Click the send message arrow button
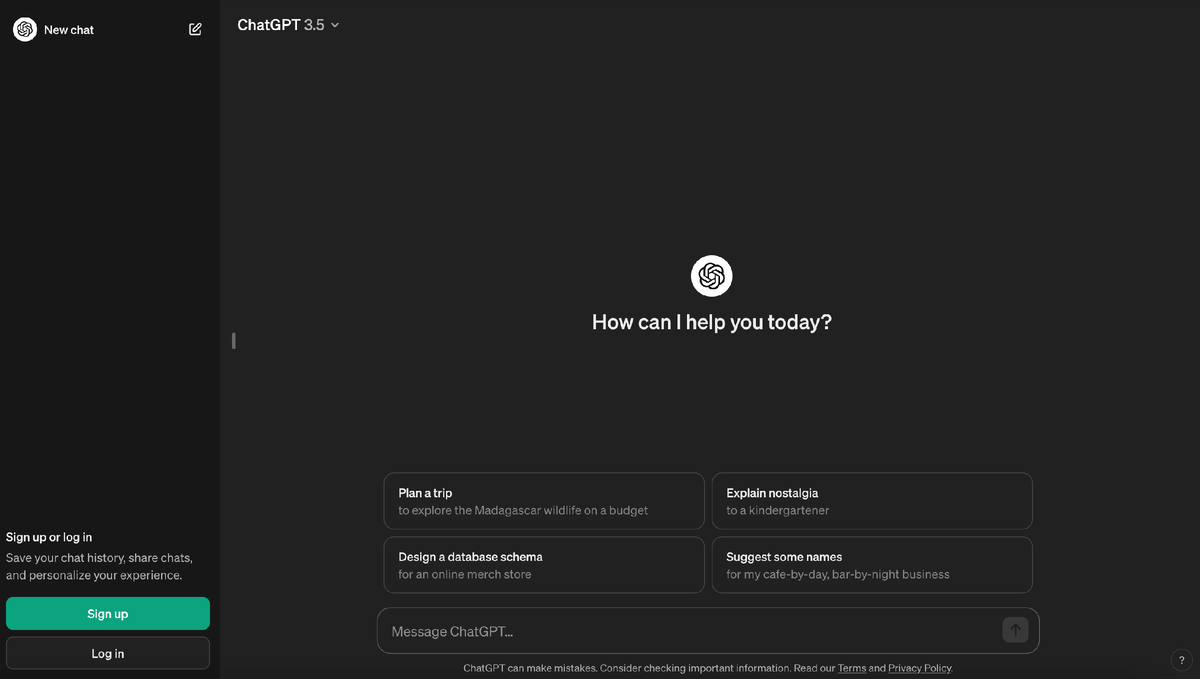This screenshot has height=679, width=1200. tap(1015, 630)
